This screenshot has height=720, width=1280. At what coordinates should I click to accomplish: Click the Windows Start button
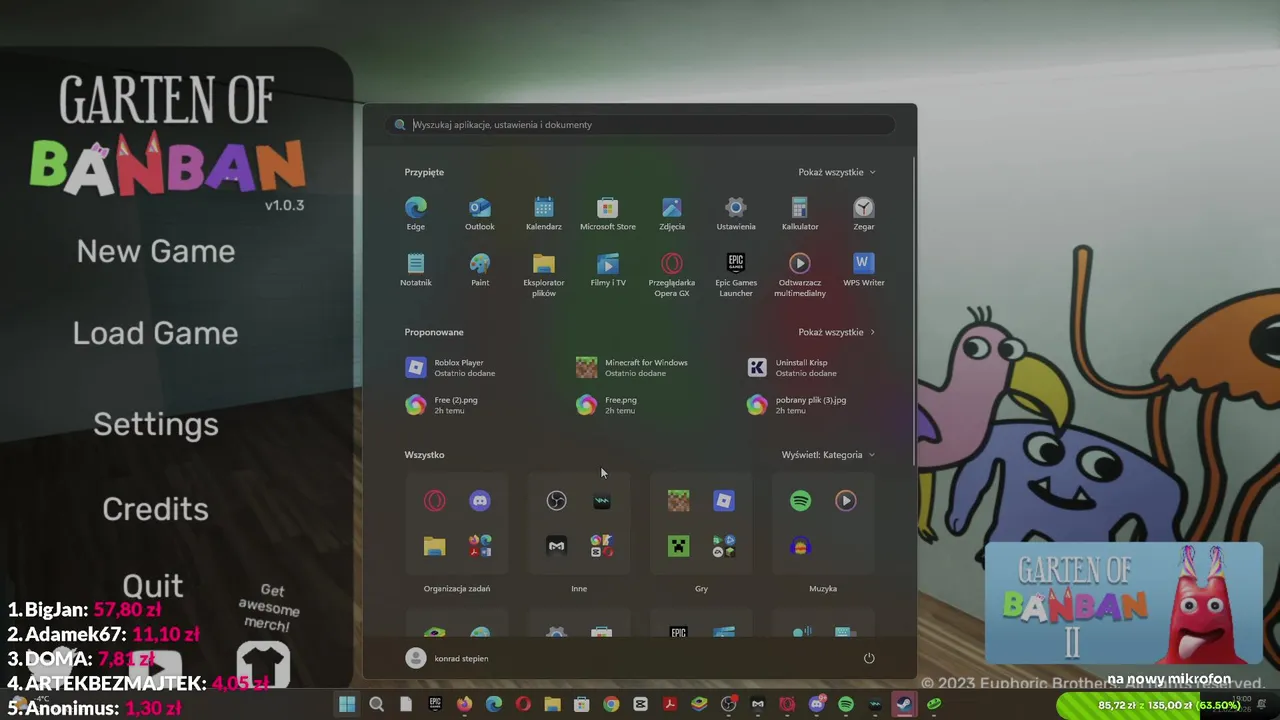pyautogui.click(x=347, y=704)
